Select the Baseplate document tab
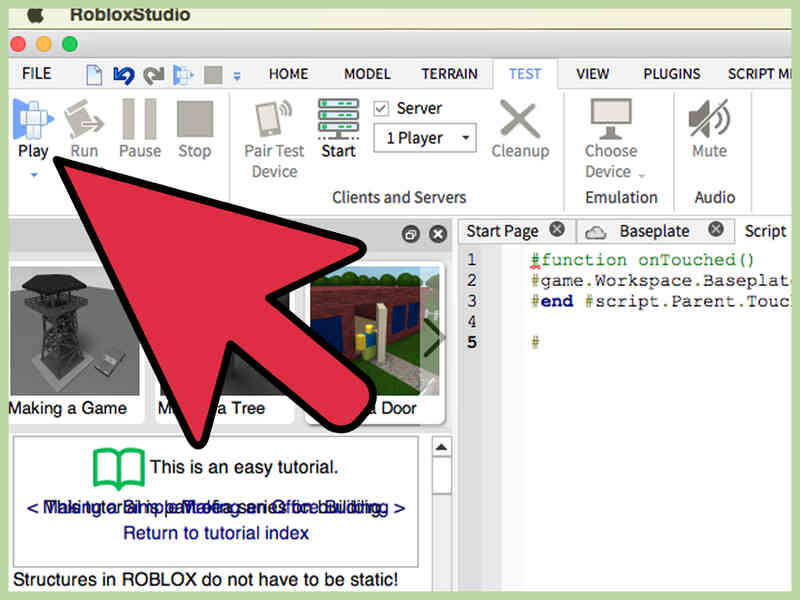This screenshot has width=800, height=600. click(x=654, y=231)
